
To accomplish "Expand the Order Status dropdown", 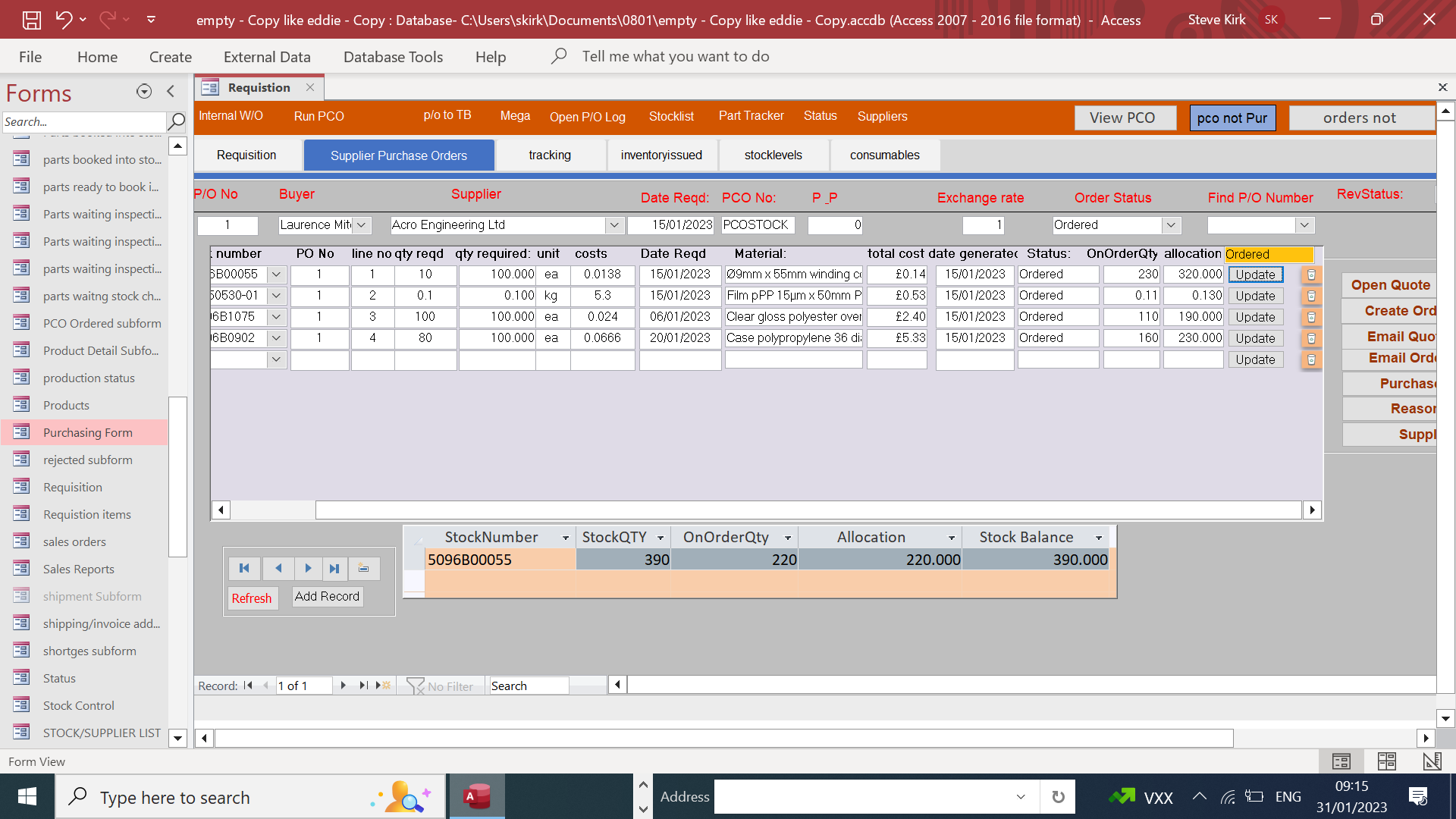I will (1171, 225).
